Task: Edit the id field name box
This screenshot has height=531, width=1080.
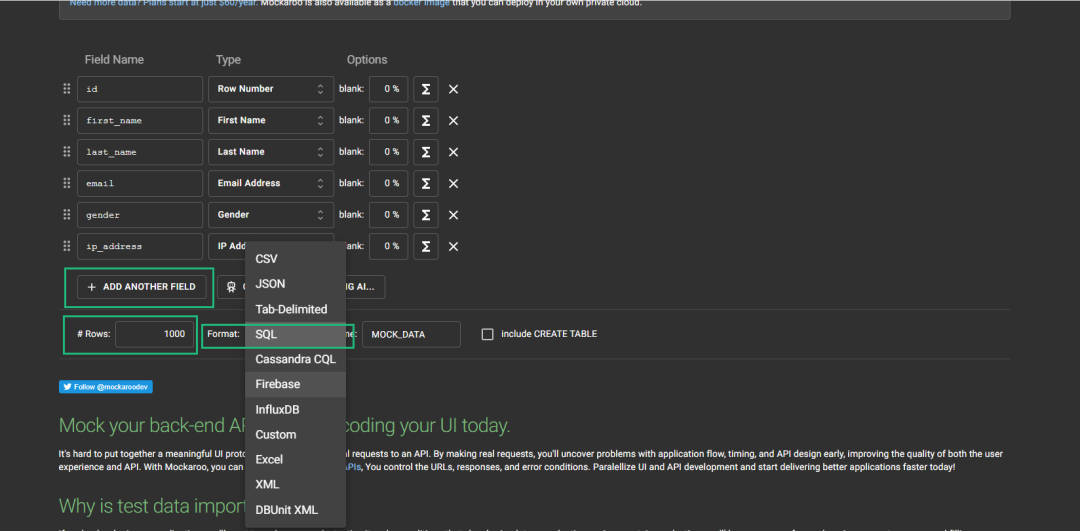Action: coord(140,89)
